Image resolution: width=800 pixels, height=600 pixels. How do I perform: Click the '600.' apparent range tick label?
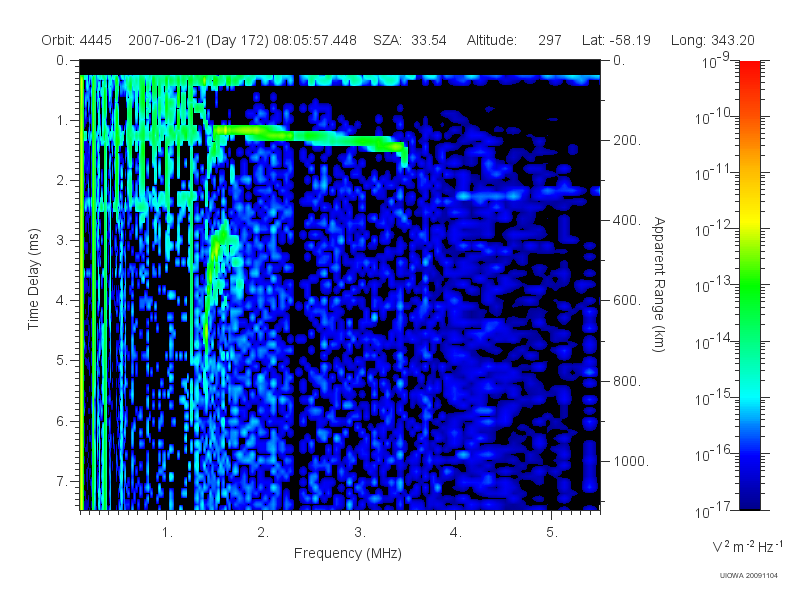coord(626,301)
